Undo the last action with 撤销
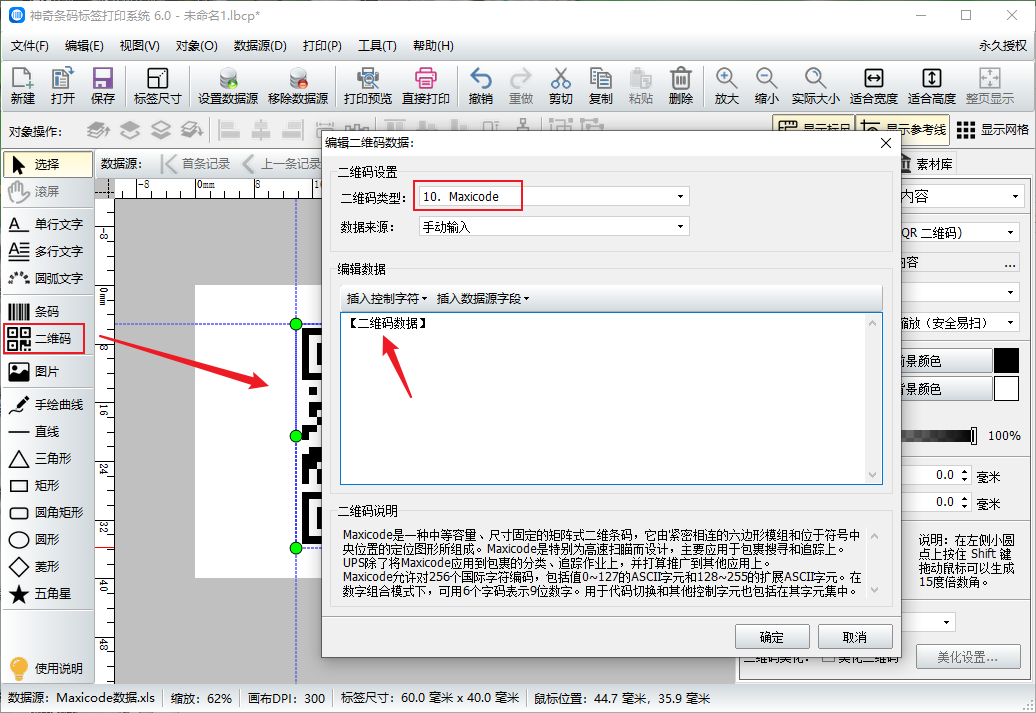The width and height of the screenshot is (1036, 713). pos(480,86)
